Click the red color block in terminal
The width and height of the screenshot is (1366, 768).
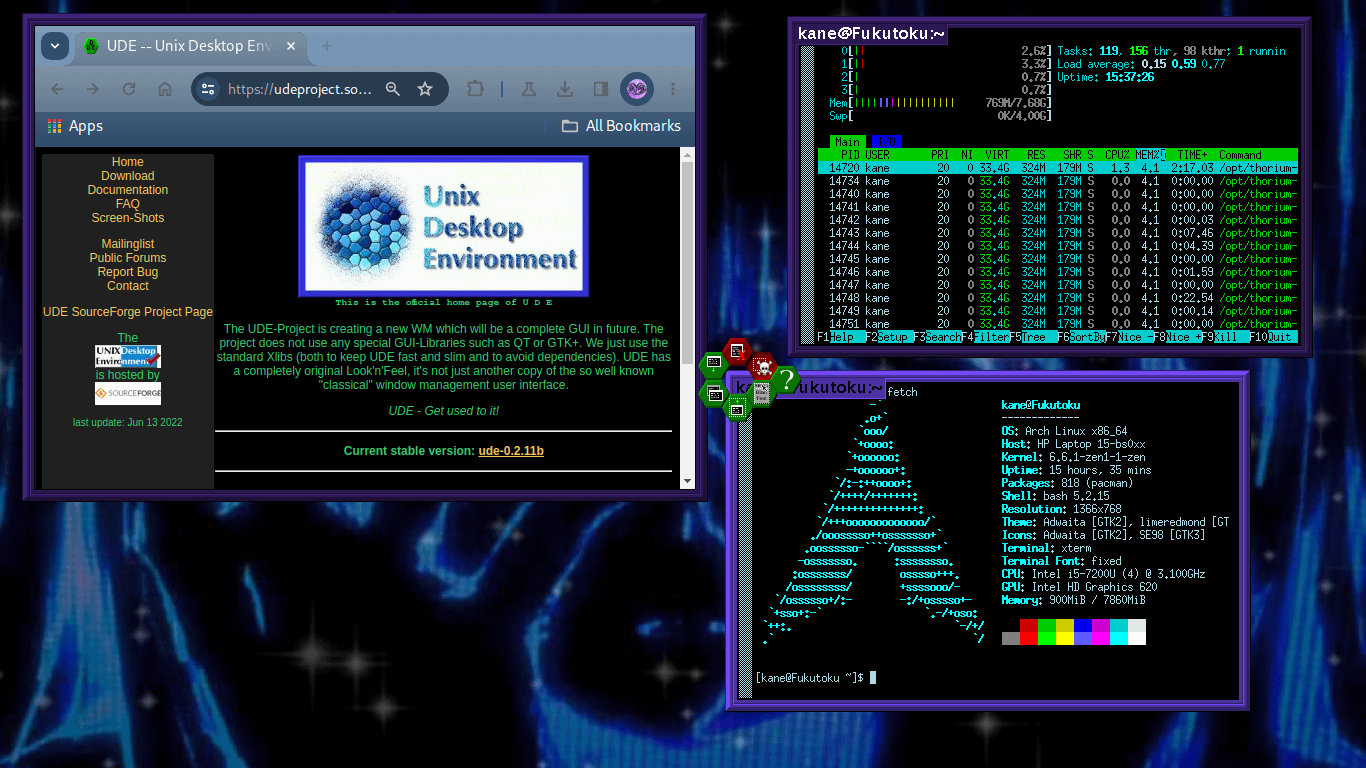[1029, 627]
